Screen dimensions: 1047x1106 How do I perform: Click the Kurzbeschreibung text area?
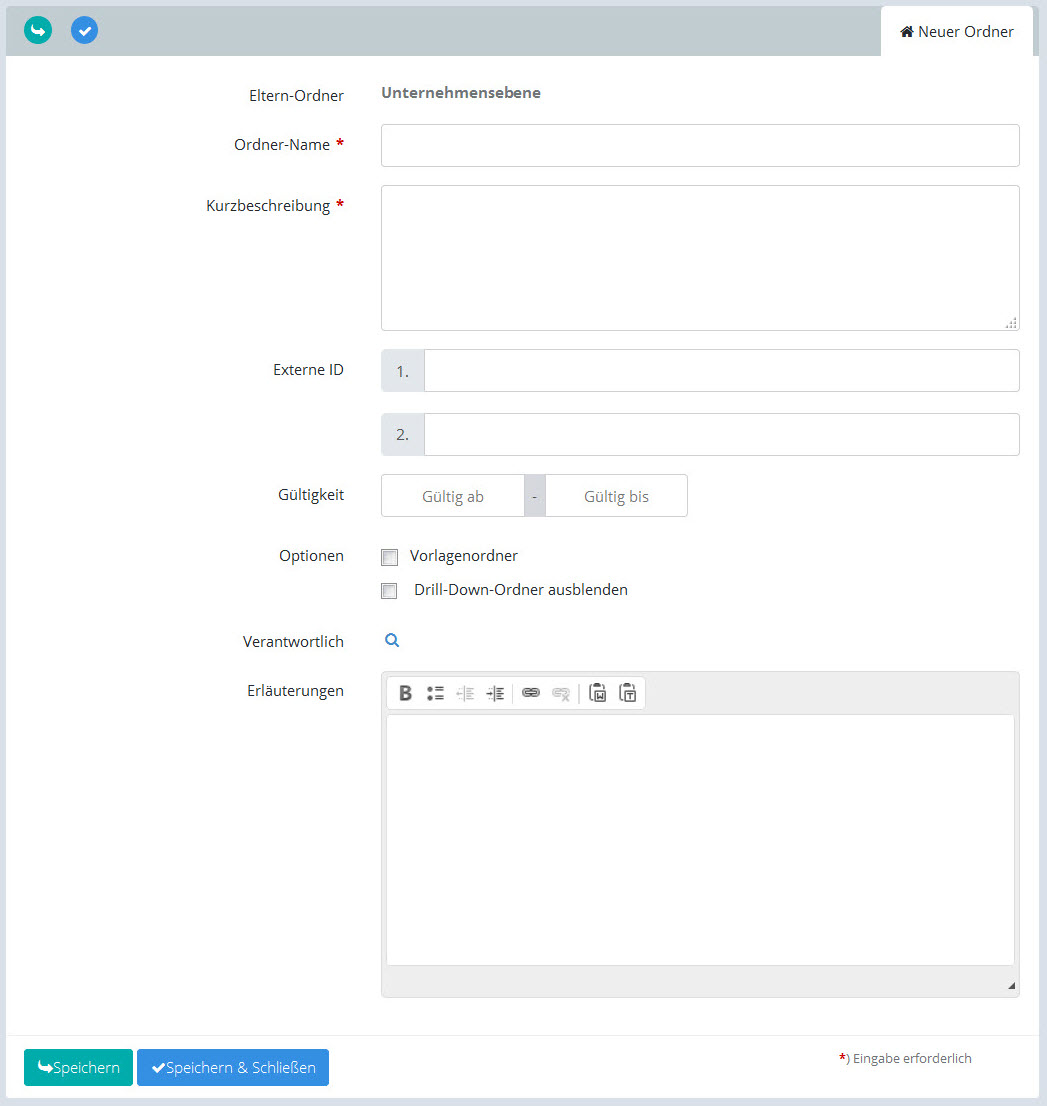coord(700,257)
